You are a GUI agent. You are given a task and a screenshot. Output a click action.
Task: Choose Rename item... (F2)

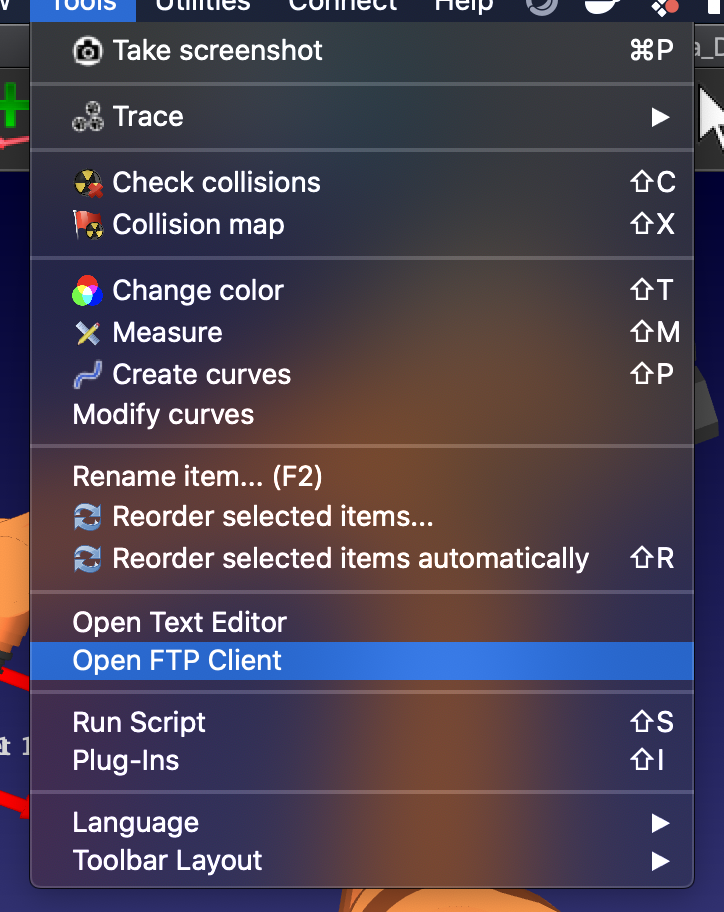tap(197, 477)
